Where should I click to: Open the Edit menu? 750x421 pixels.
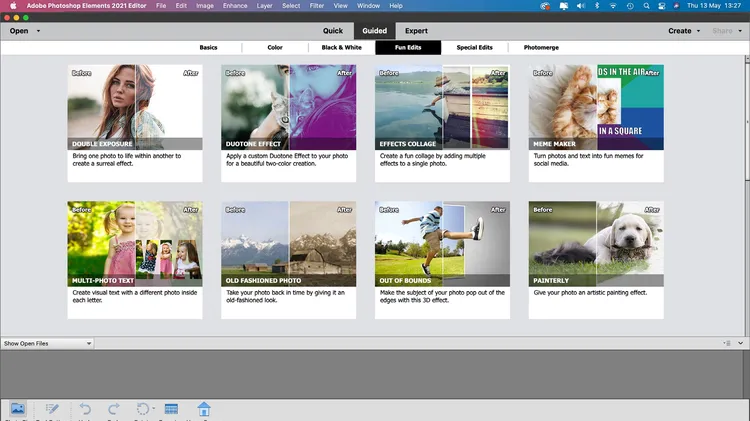pos(181,6)
